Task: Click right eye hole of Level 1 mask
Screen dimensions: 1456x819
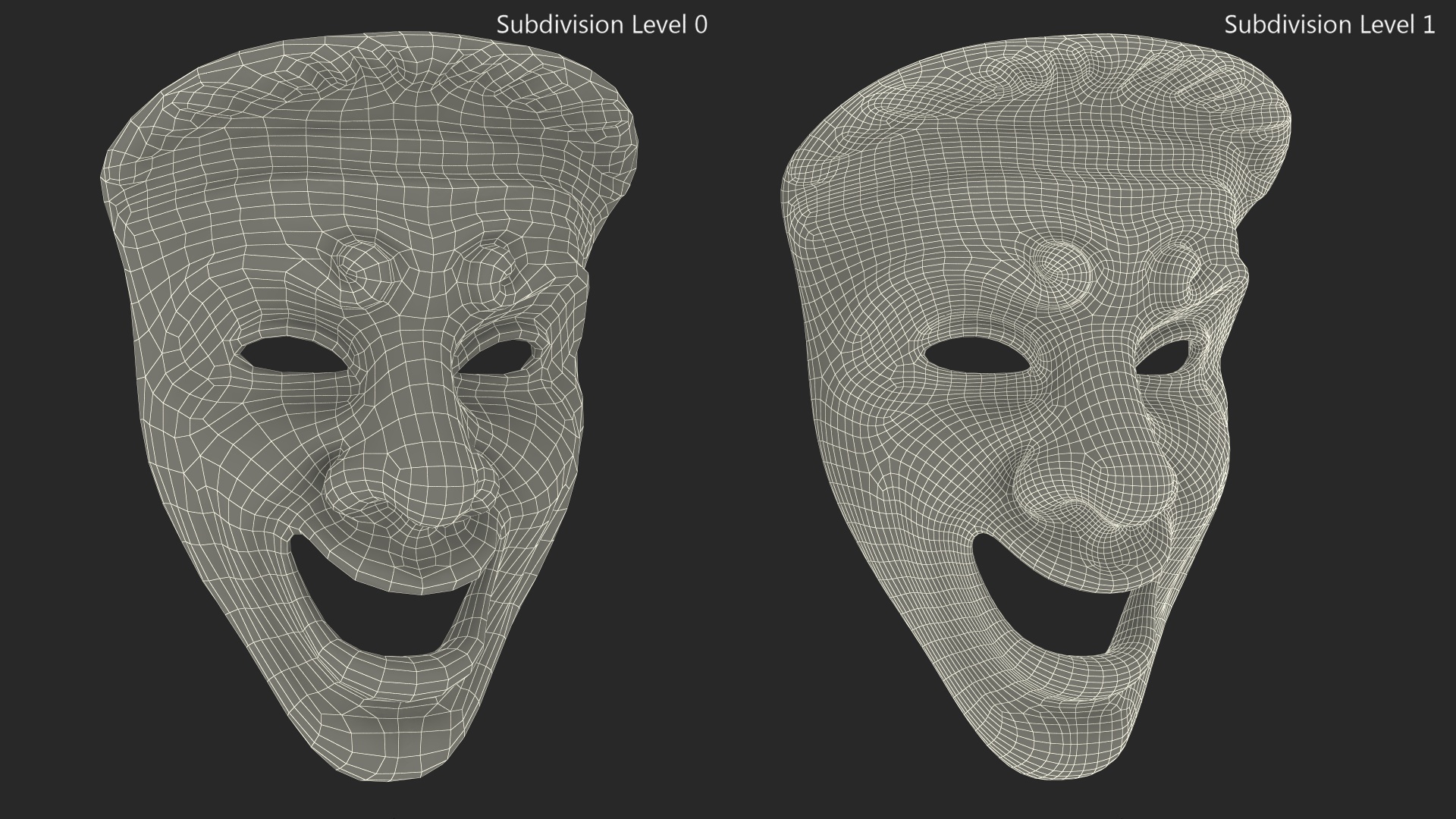Action: [x=1166, y=360]
